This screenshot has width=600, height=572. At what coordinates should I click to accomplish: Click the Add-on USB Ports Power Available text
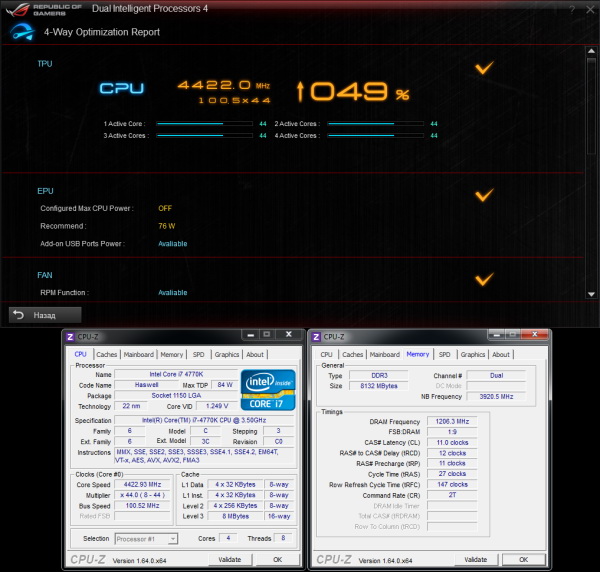coord(173,244)
